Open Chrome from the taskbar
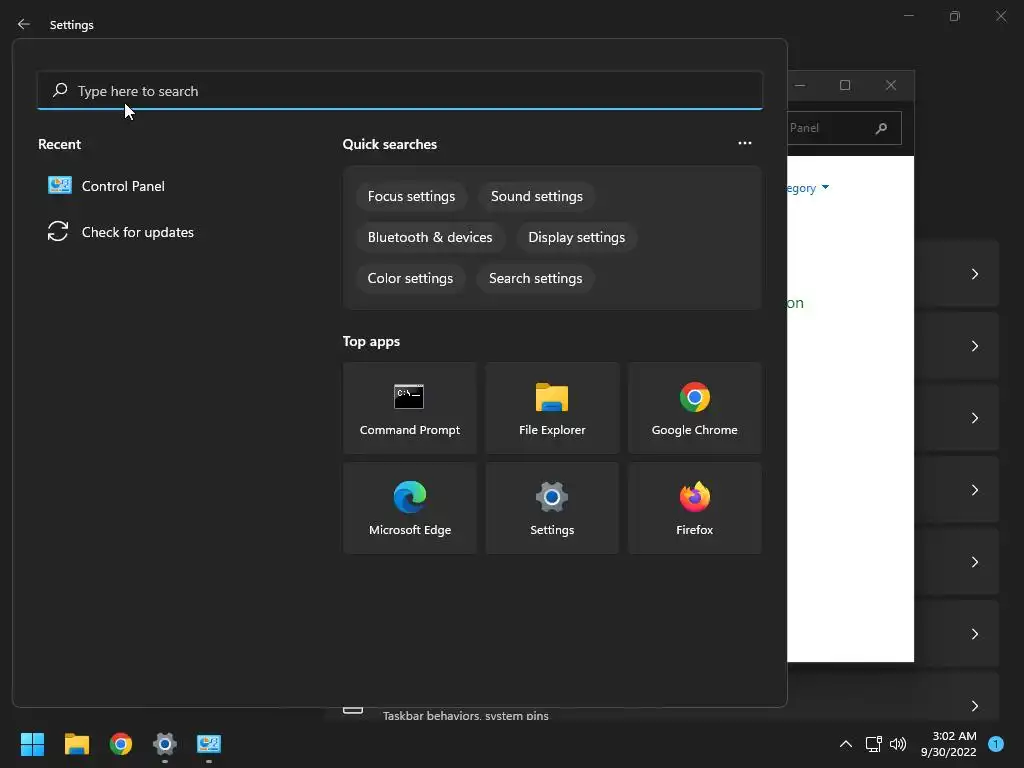Viewport: 1024px width, 768px height. pyautogui.click(x=121, y=744)
